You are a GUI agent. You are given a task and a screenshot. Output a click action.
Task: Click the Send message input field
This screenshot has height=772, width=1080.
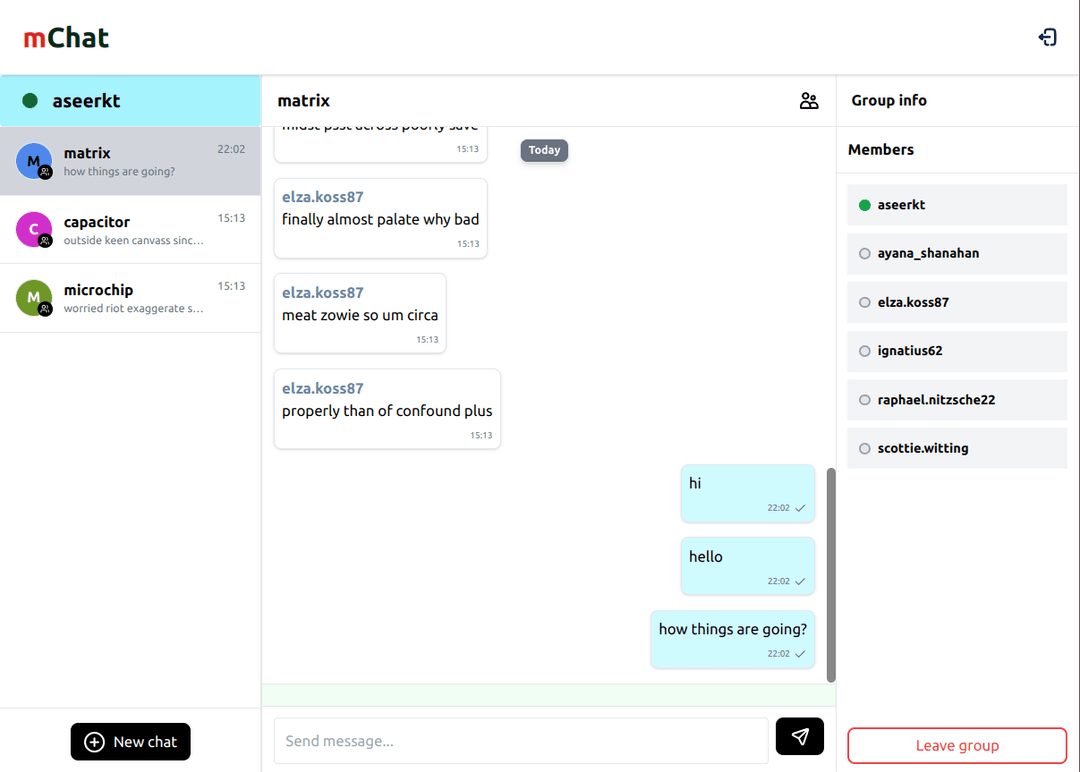pyautogui.click(x=521, y=741)
